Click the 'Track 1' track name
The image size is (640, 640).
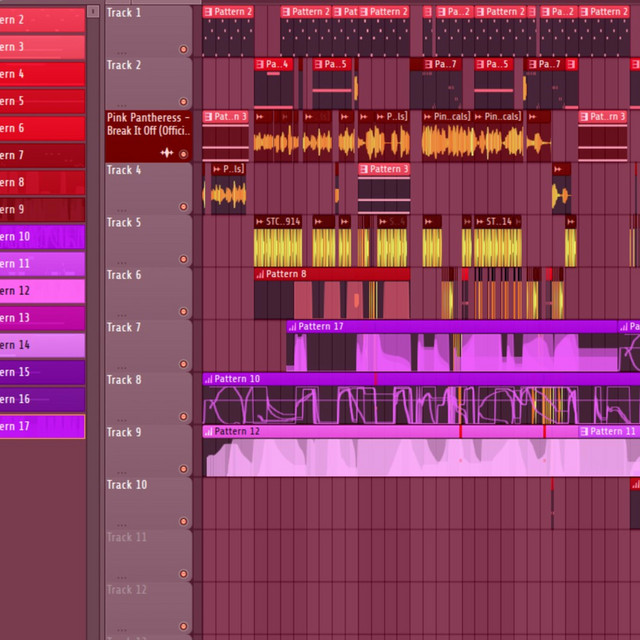(x=124, y=13)
